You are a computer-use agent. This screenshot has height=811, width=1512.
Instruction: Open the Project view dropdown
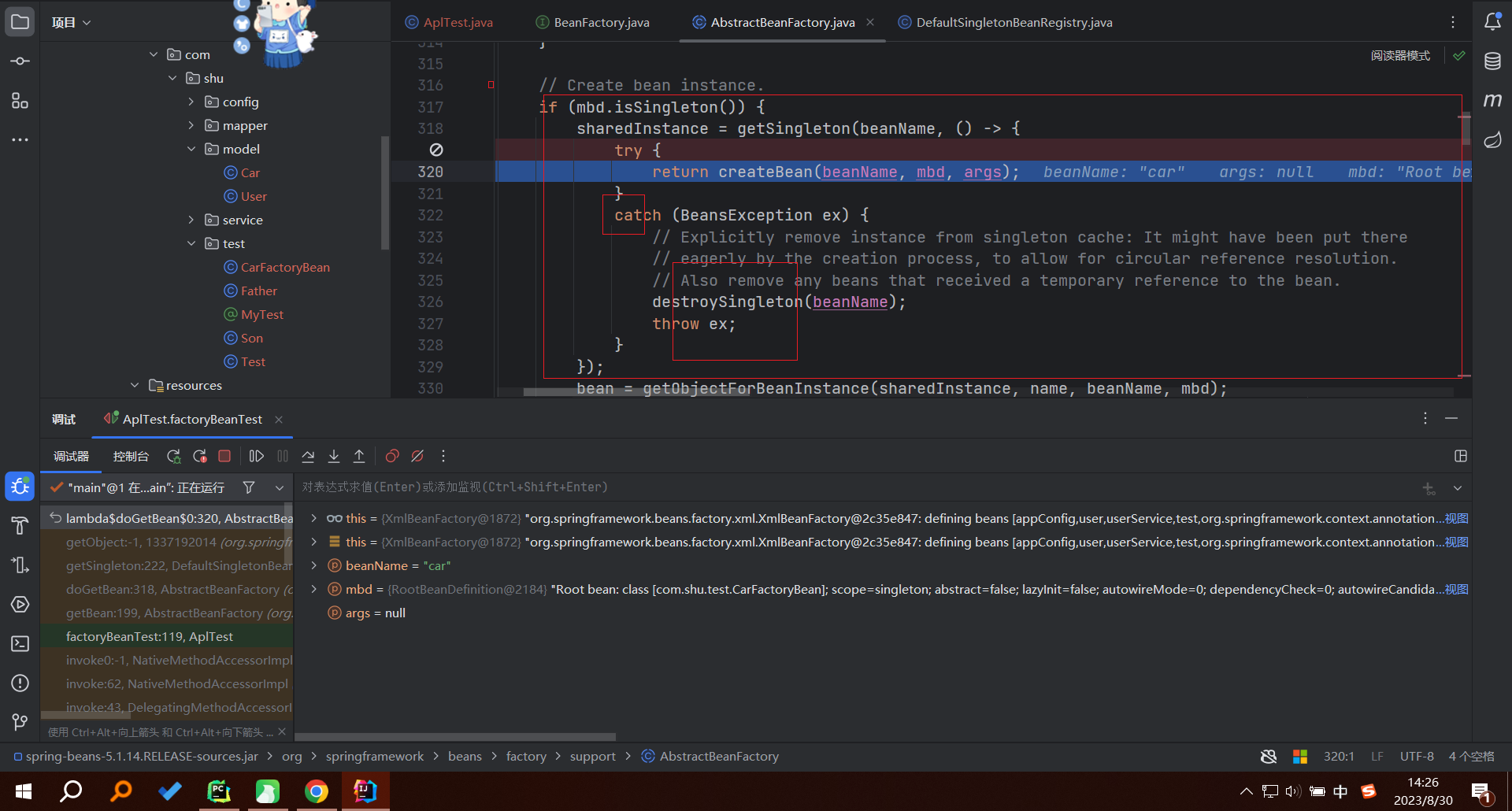click(x=71, y=22)
